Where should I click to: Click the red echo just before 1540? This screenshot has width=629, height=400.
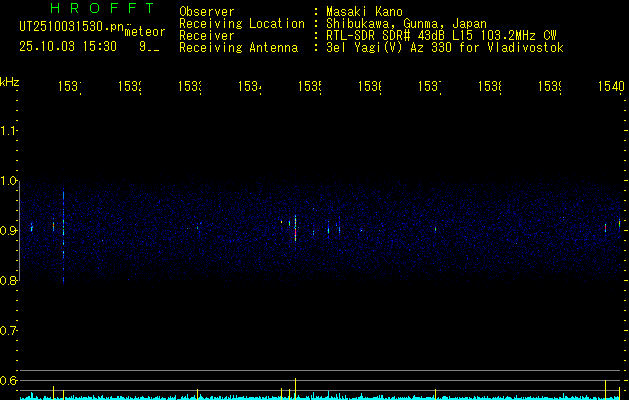605,227
